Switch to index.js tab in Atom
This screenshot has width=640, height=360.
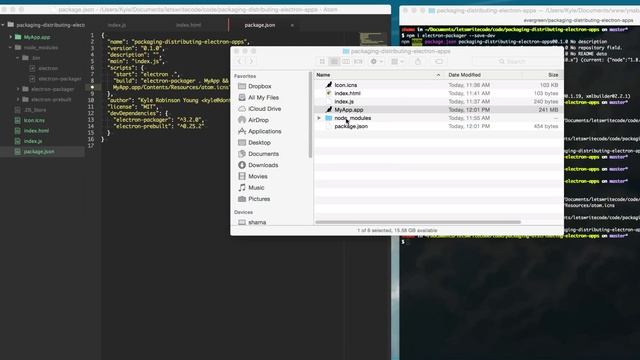tap(117, 25)
